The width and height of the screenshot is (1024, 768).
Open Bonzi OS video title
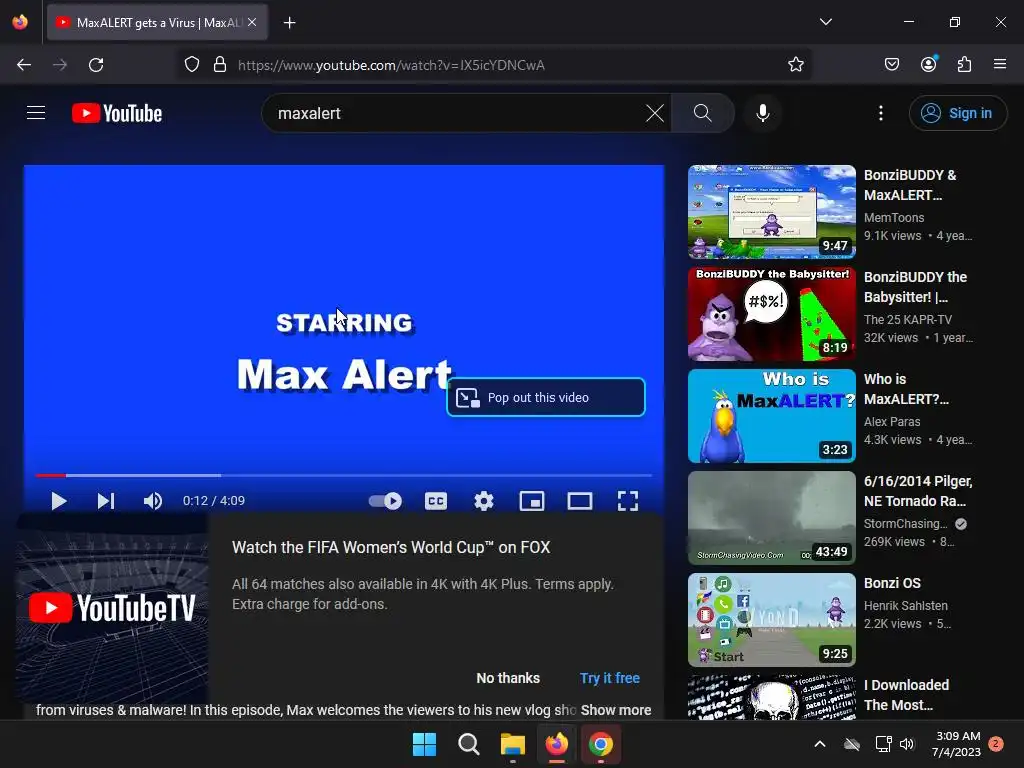click(x=892, y=583)
